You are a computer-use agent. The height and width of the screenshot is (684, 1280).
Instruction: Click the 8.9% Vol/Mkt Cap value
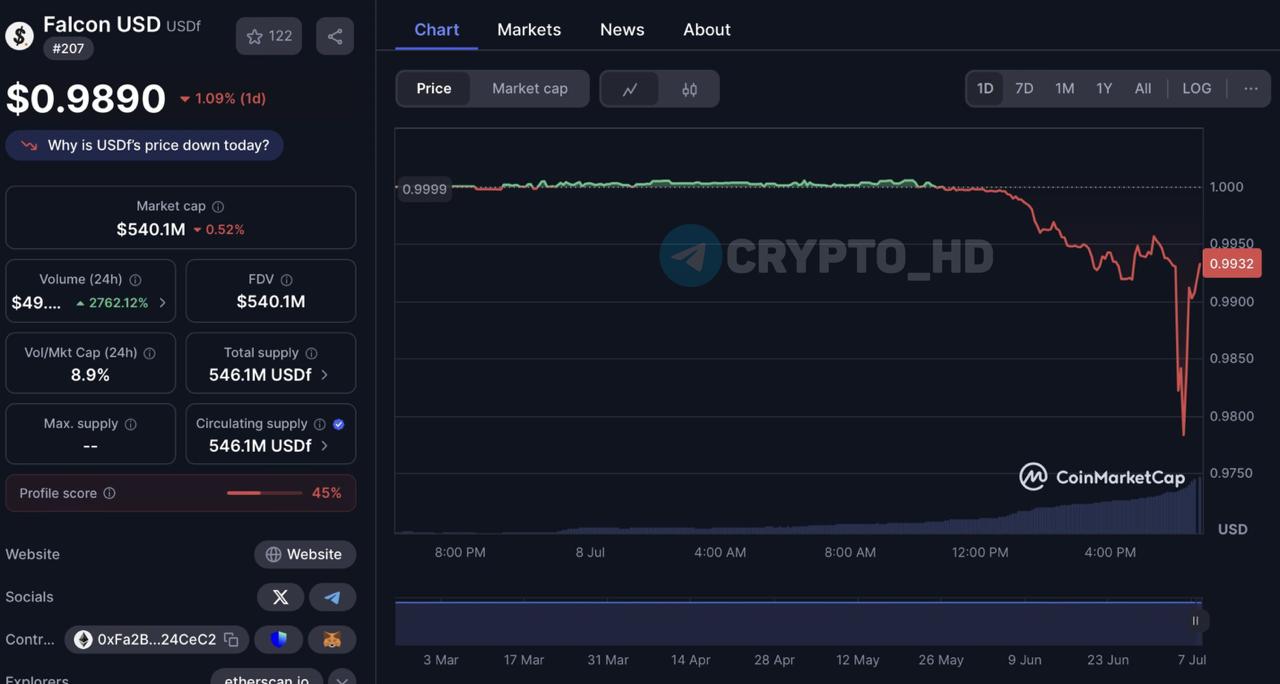[90, 375]
